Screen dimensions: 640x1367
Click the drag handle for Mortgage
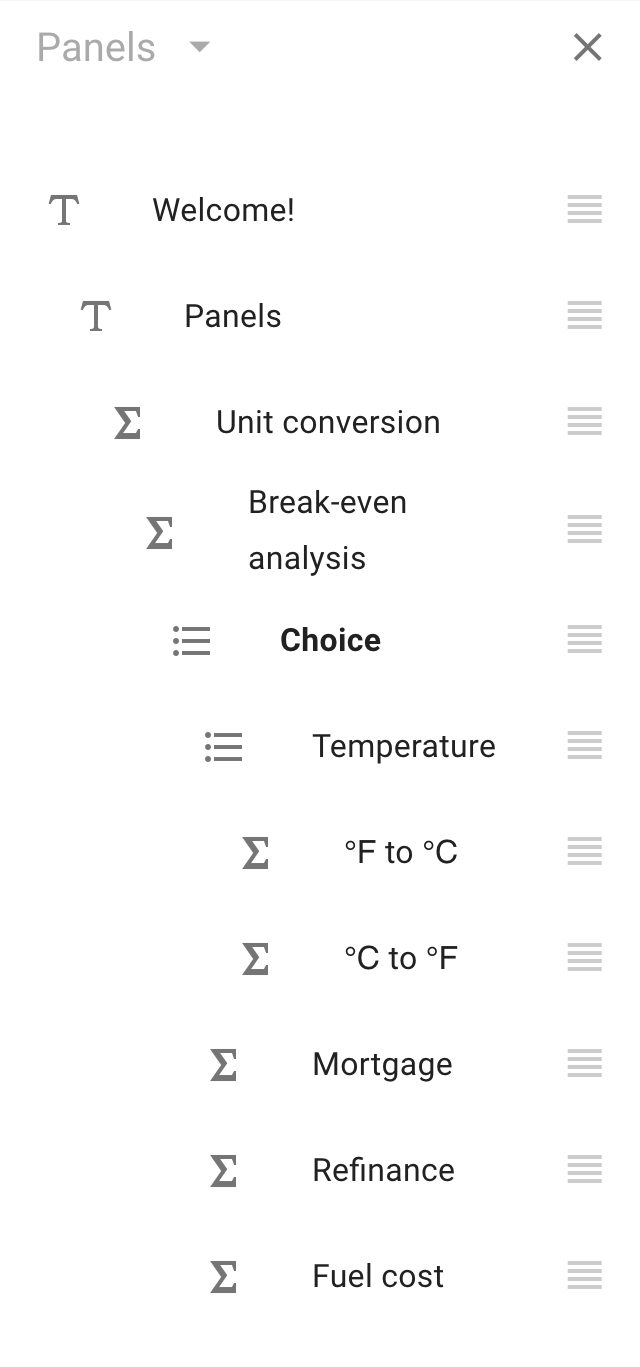point(585,1064)
